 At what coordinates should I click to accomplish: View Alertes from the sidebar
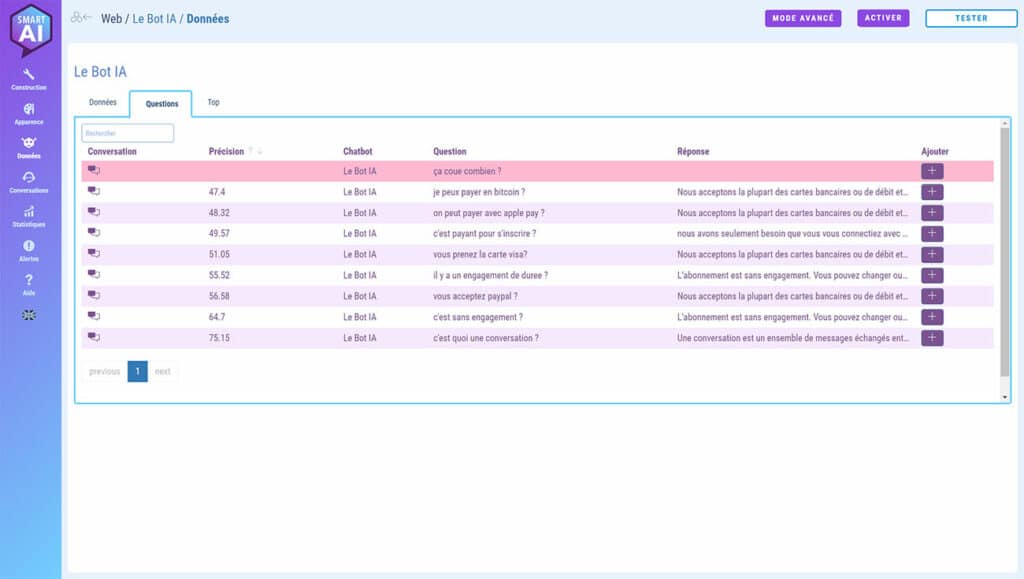click(29, 246)
